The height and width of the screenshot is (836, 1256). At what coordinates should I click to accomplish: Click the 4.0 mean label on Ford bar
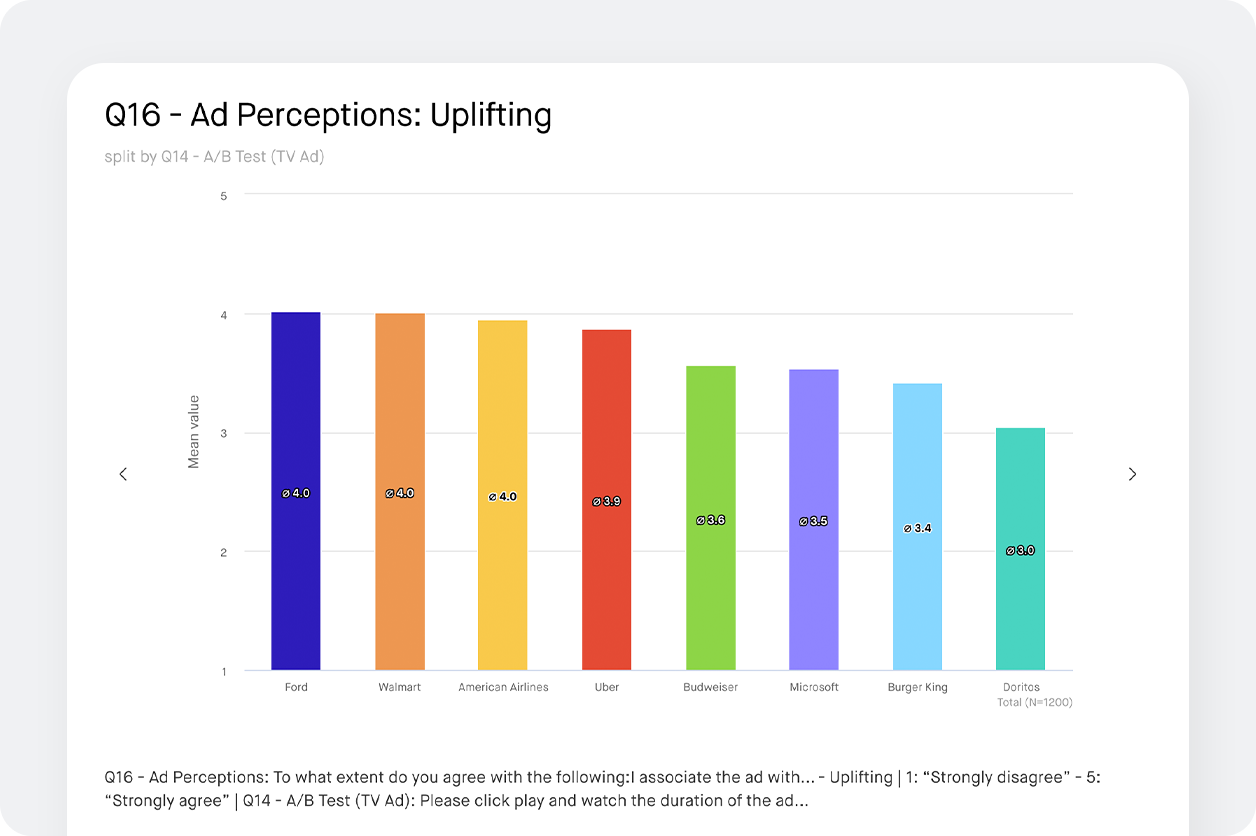point(296,493)
